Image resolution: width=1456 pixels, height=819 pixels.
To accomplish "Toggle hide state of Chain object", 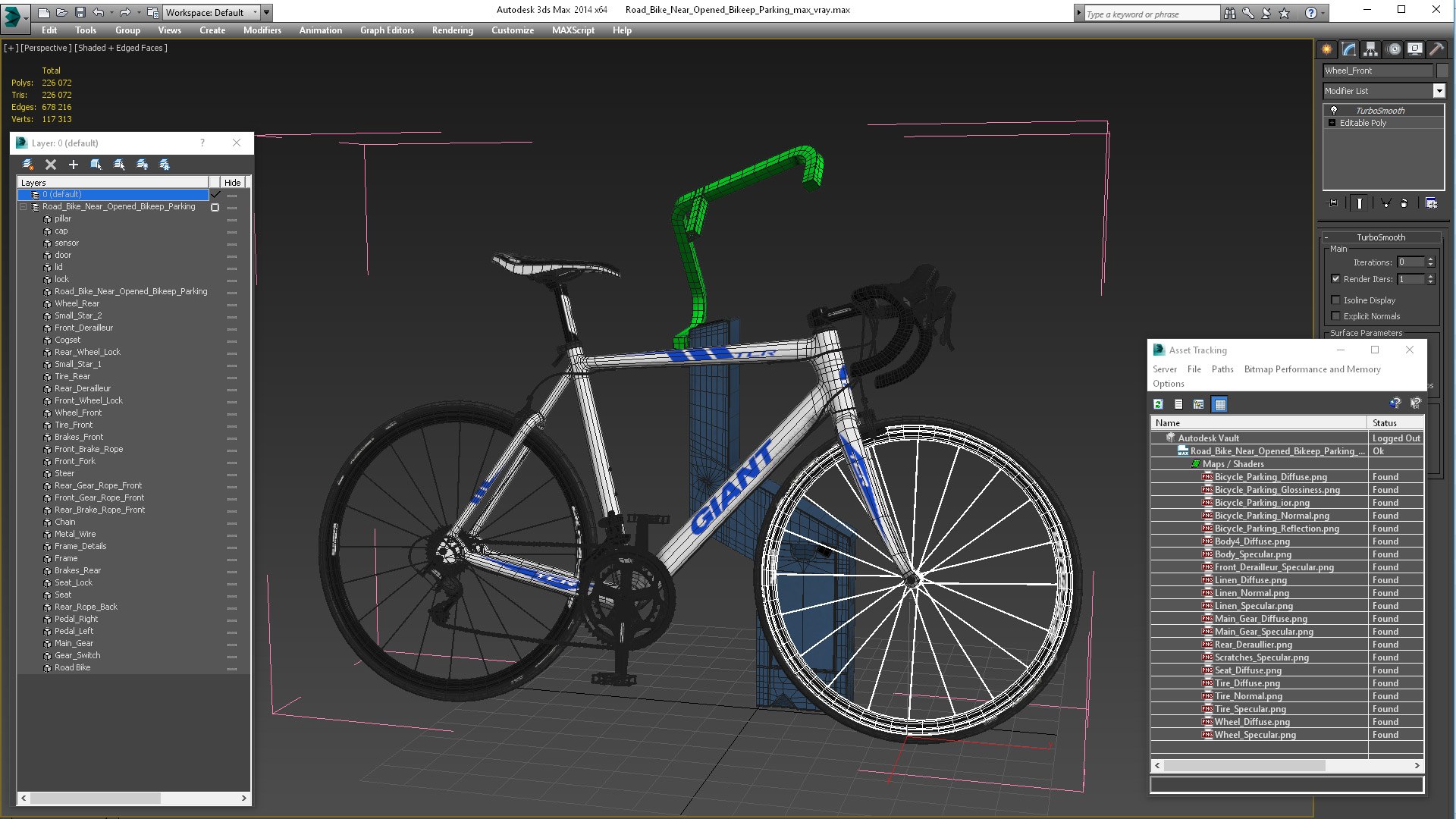I will 232,522.
